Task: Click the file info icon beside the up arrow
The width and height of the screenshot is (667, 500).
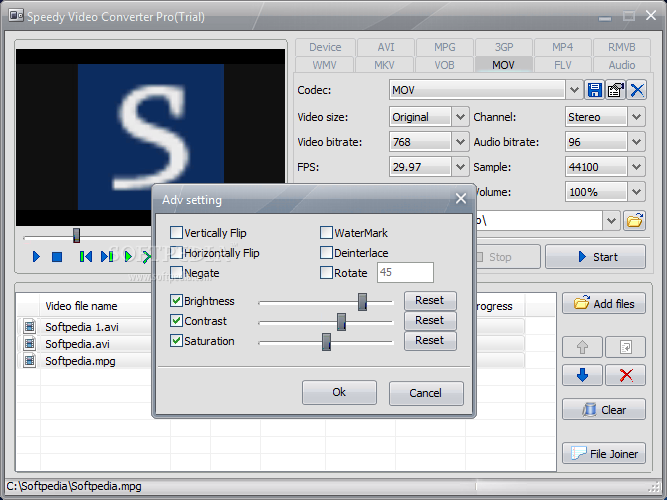Action: tap(626, 347)
